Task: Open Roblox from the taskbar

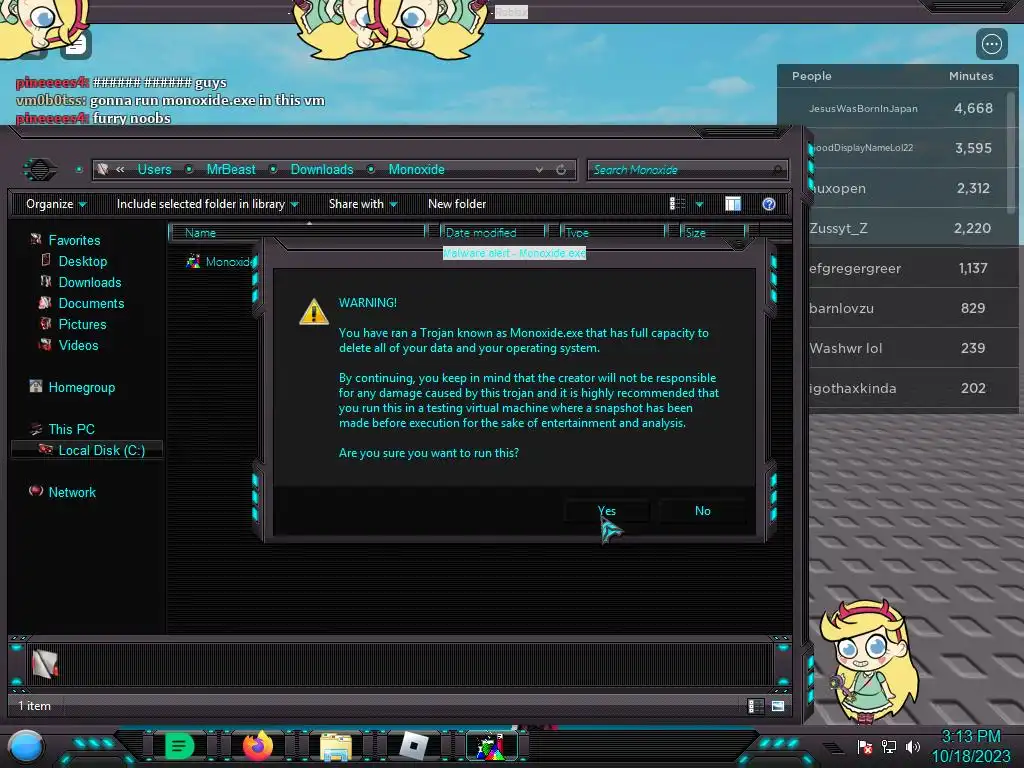Action: pyautogui.click(x=413, y=746)
